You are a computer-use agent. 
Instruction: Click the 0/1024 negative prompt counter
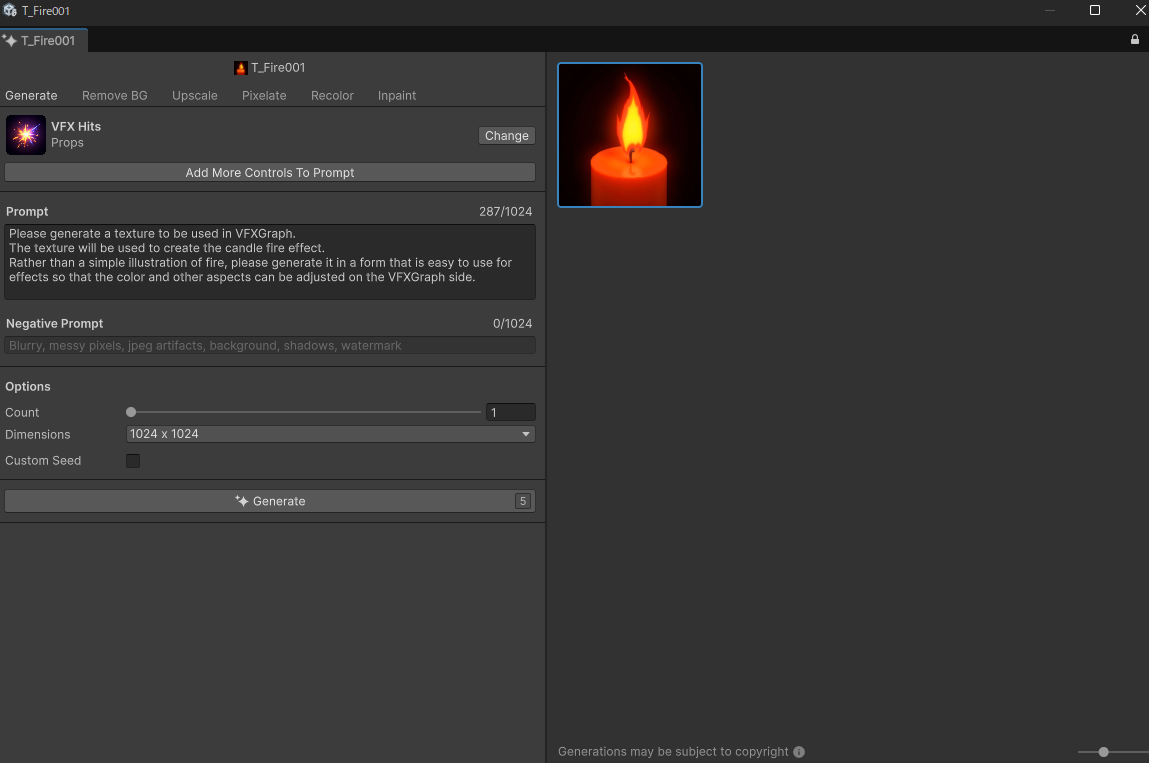pyautogui.click(x=513, y=323)
